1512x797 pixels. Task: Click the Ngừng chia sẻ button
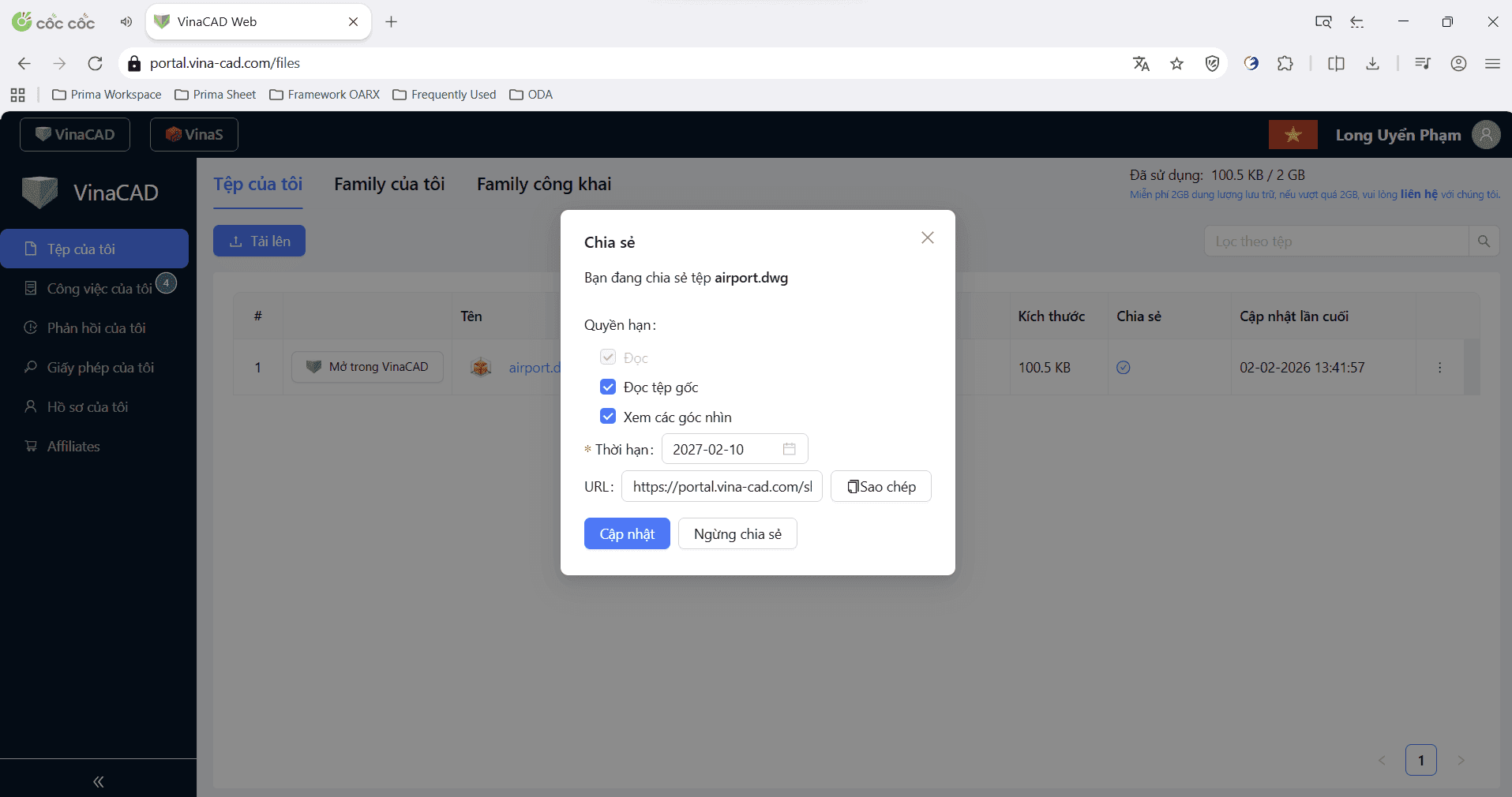click(737, 533)
